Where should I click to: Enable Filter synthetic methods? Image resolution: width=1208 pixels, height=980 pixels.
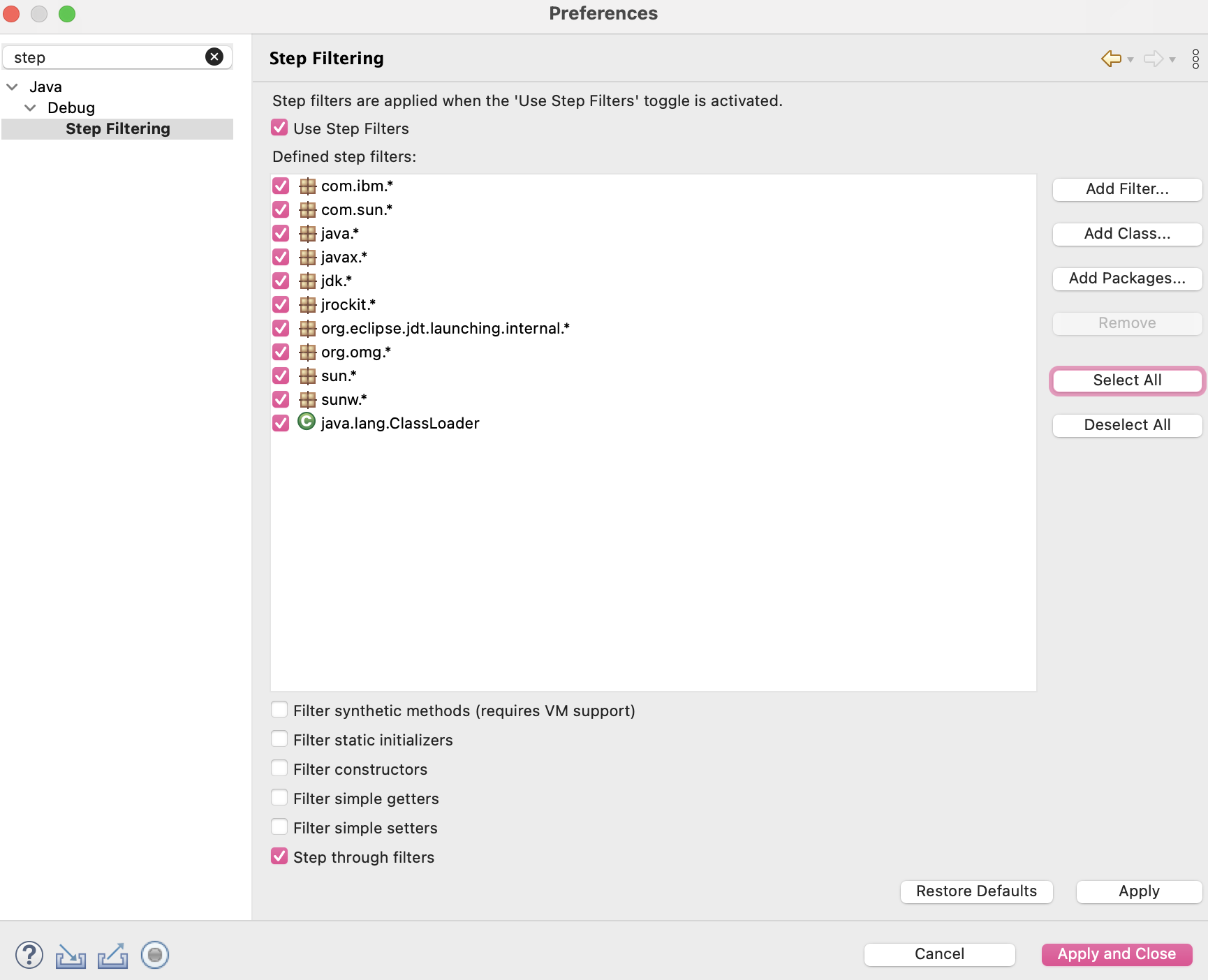pos(279,710)
